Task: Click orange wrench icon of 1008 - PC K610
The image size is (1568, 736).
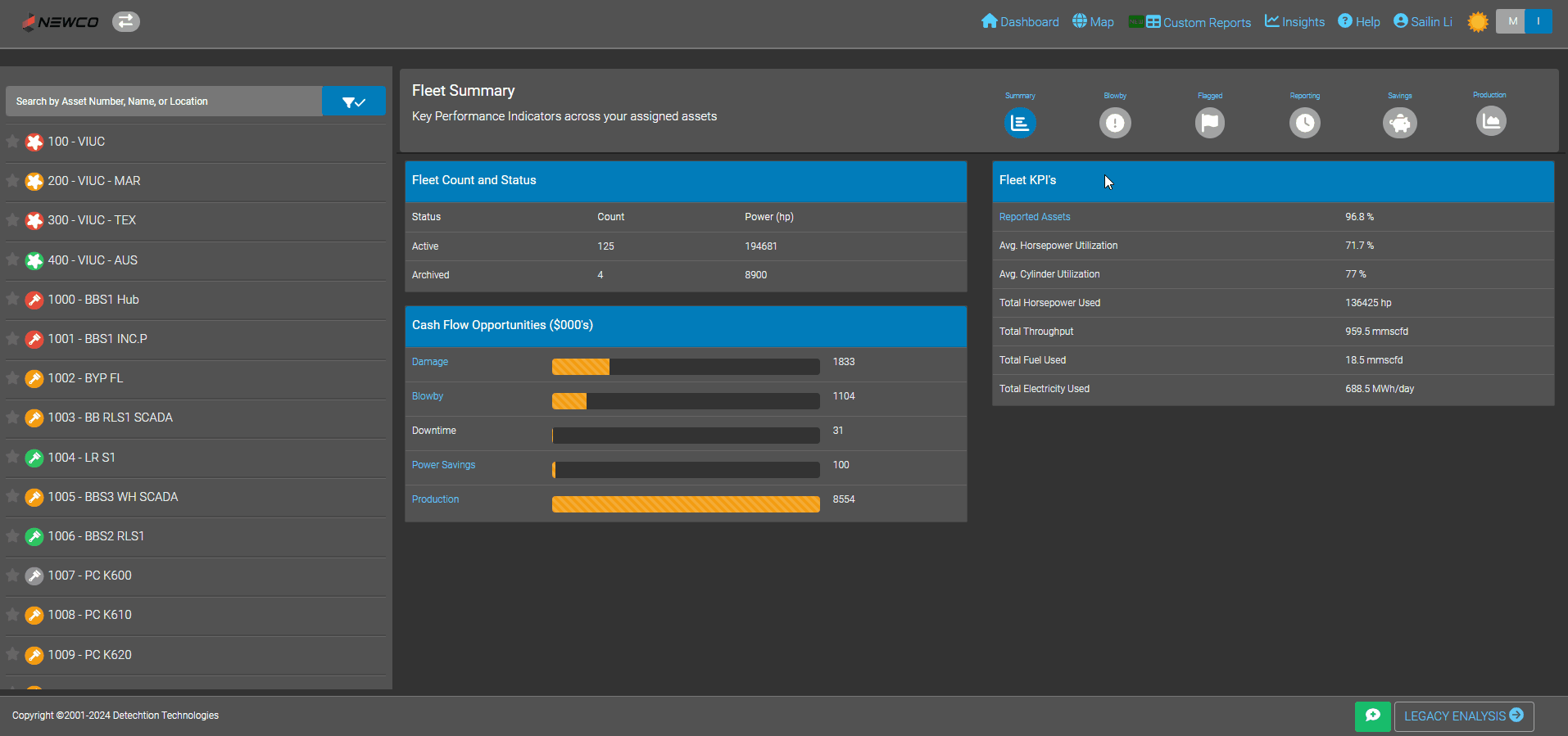Action: [x=34, y=616]
